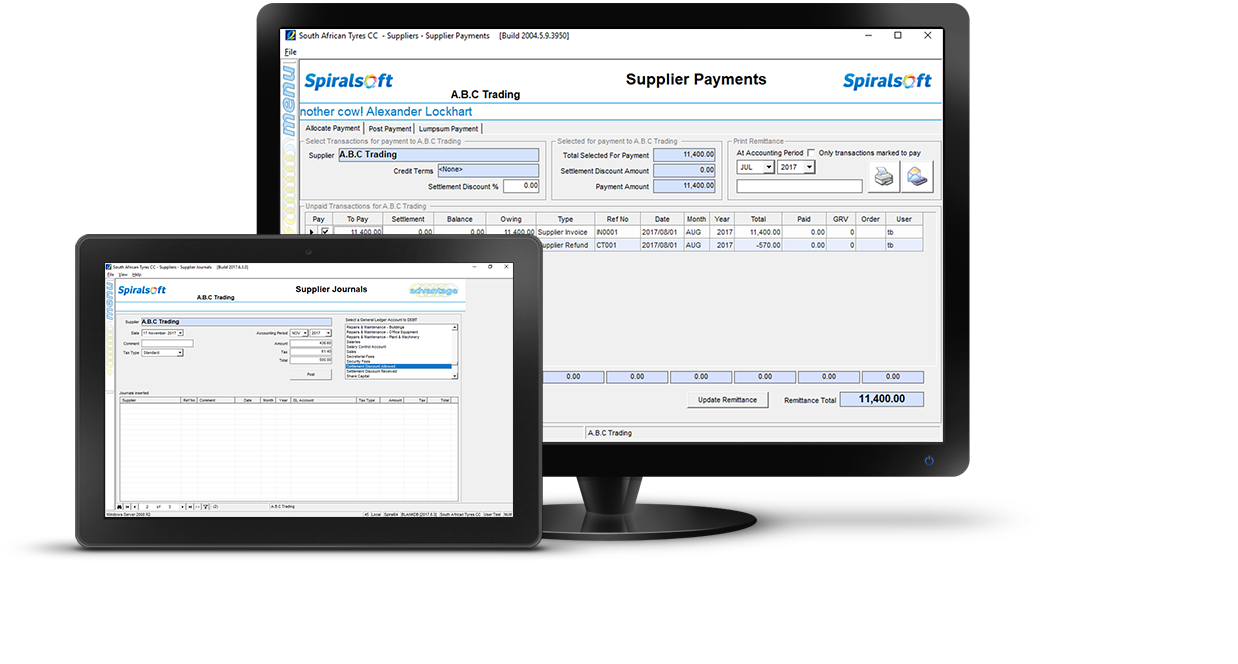Click the advantage logo in Supplier Journals

click(x=433, y=291)
